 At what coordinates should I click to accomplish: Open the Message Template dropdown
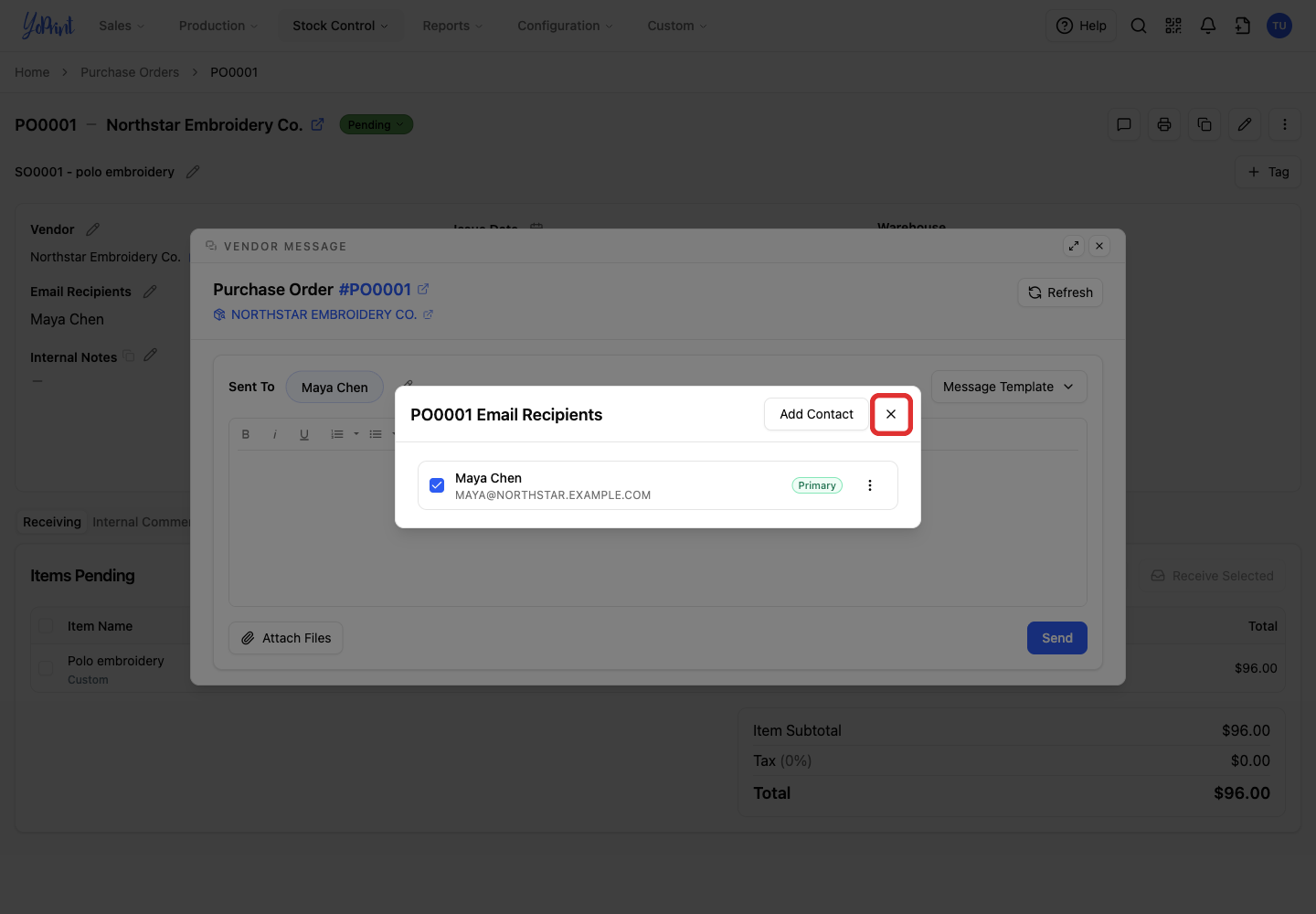point(1009,387)
